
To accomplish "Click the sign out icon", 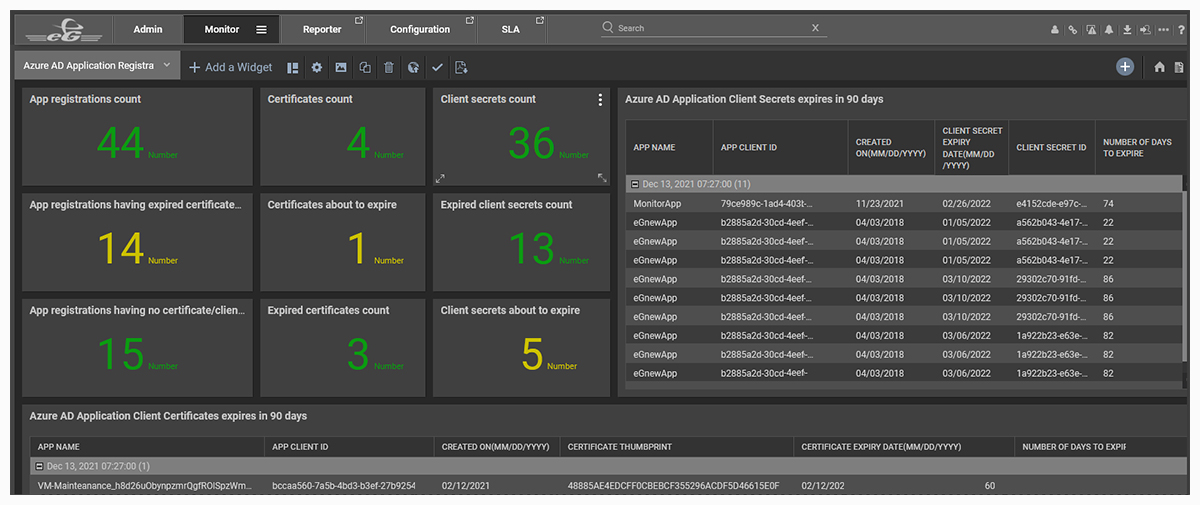I will [x=1145, y=30].
